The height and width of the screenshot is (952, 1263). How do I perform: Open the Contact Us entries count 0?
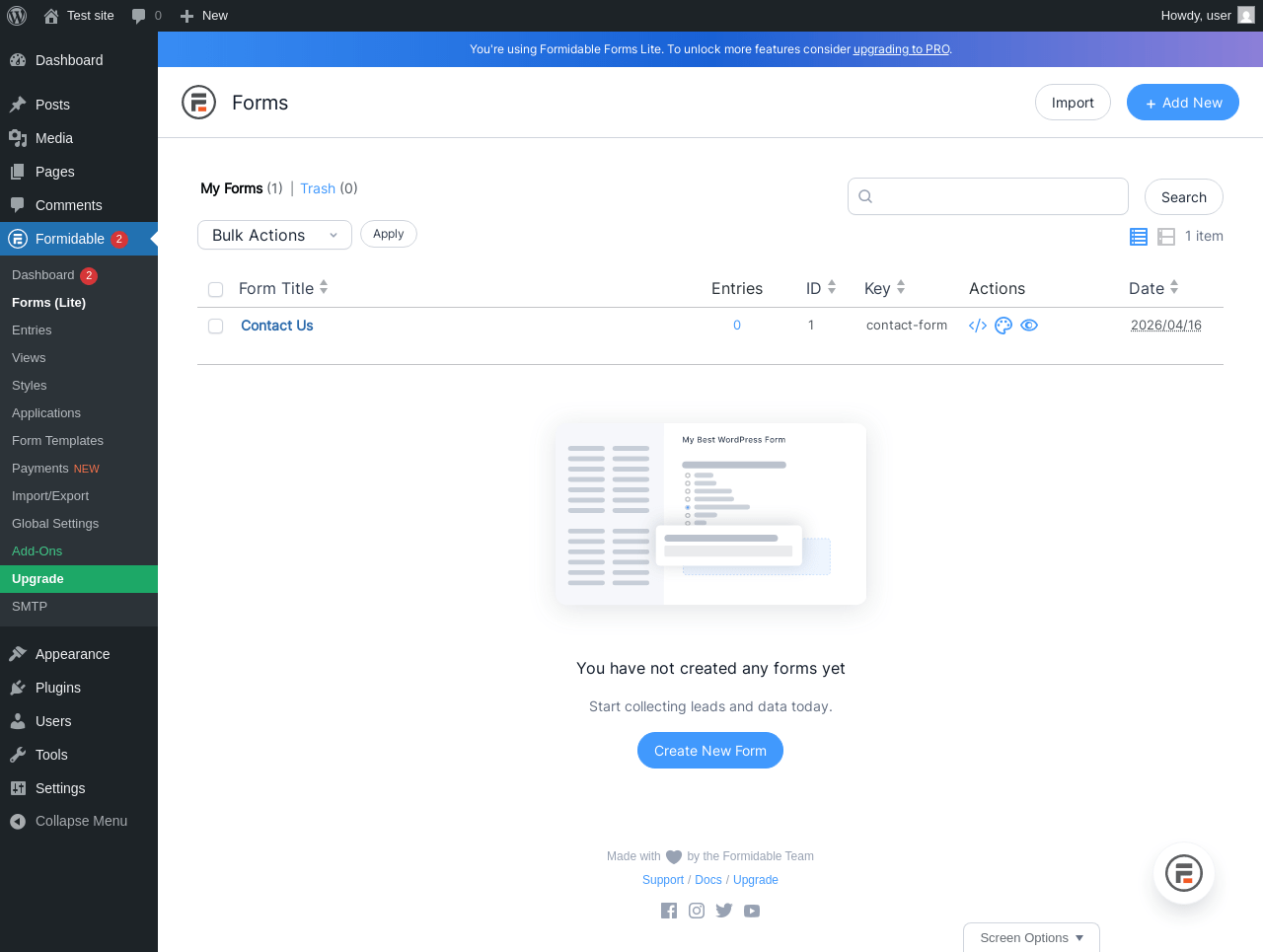click(x=737, y=326)
